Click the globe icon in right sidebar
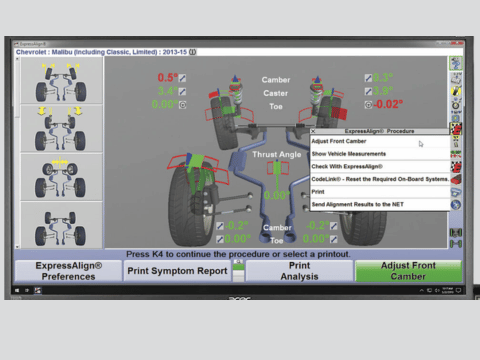 coord(456,205)
